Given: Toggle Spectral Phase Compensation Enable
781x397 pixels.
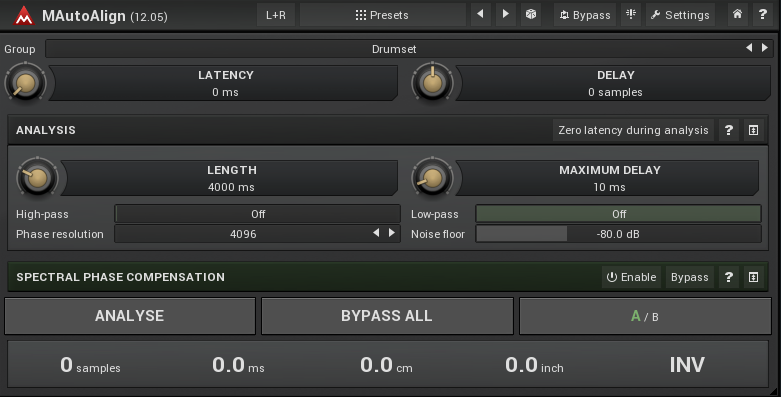Looking at the screenshot, I should click(631, 277).
